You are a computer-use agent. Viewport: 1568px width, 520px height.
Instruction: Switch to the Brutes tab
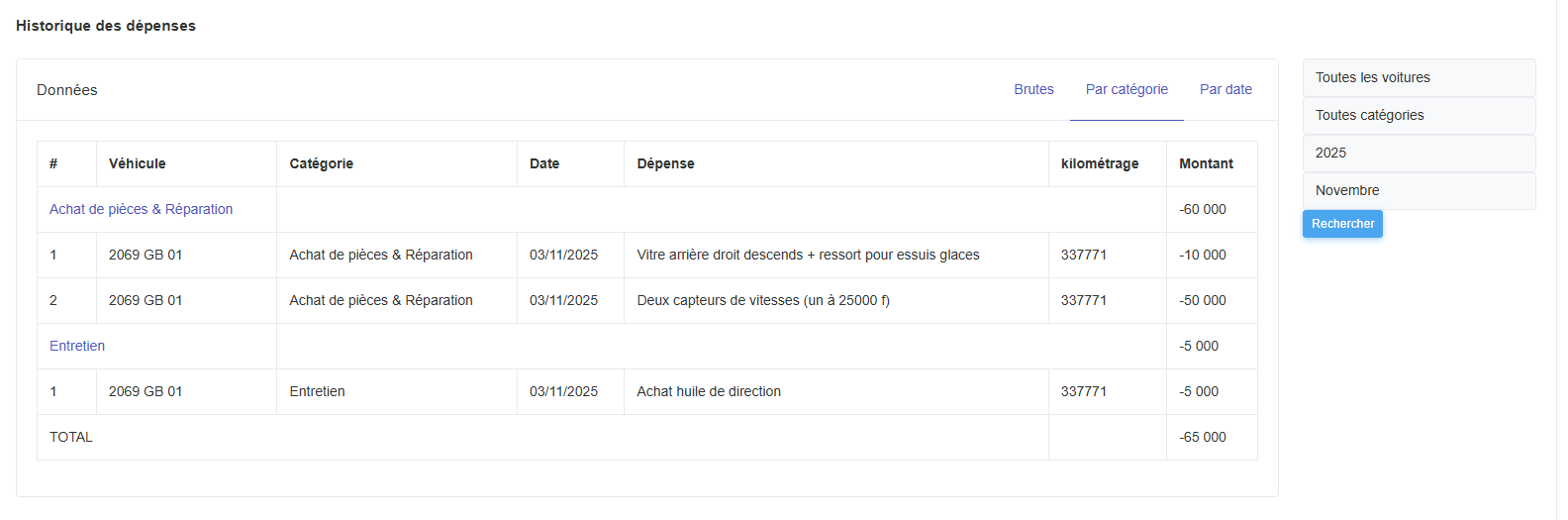[x=1033, y=89]
